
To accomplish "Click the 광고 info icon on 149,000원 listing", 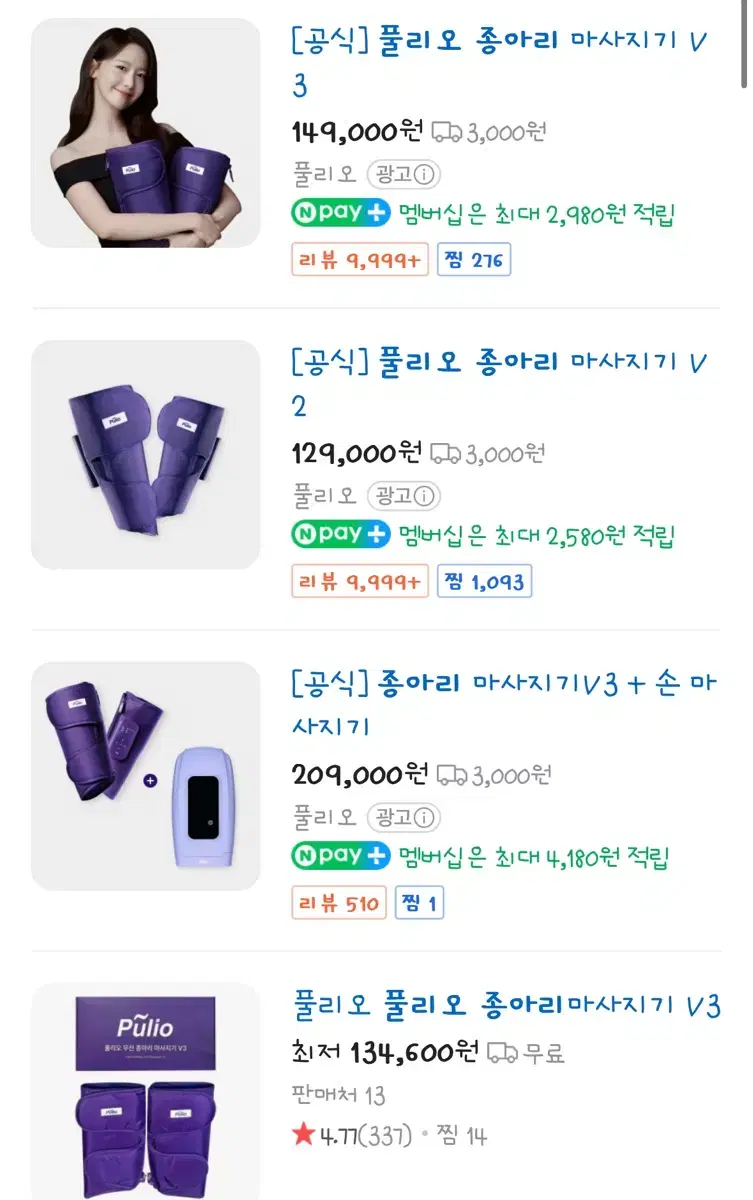I will click(x=425, y=174).
